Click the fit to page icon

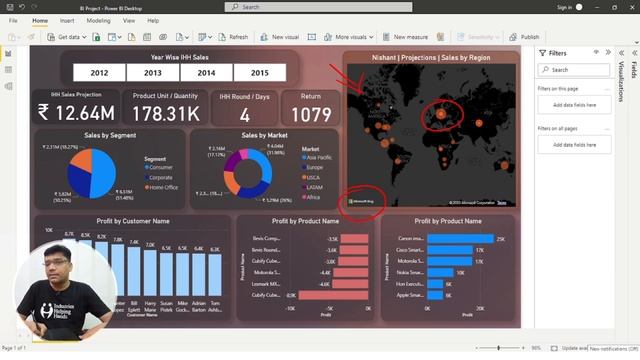tap(554, 348)
